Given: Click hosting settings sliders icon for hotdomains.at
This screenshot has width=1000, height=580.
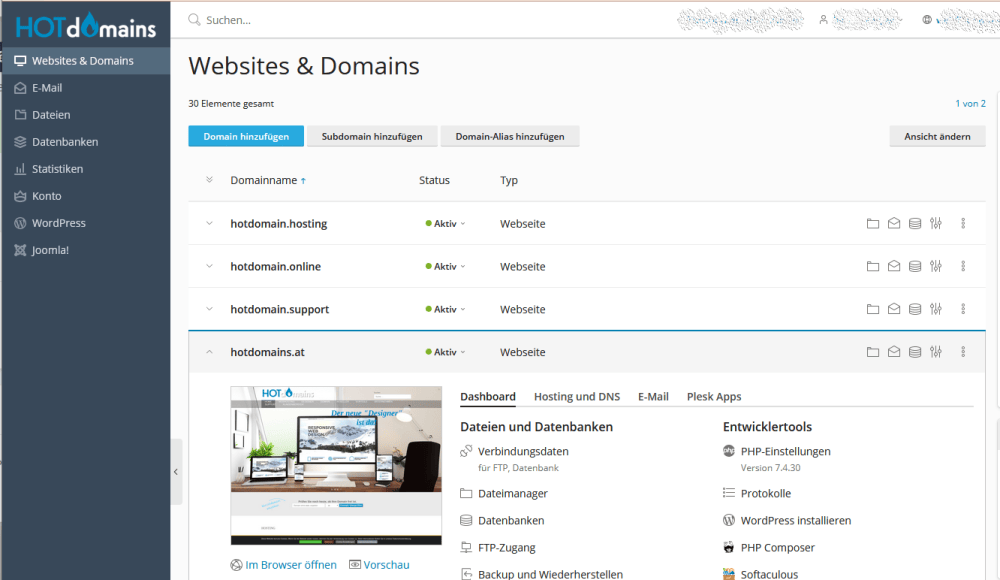Looking at the screenshot, I should pos(936,352).
